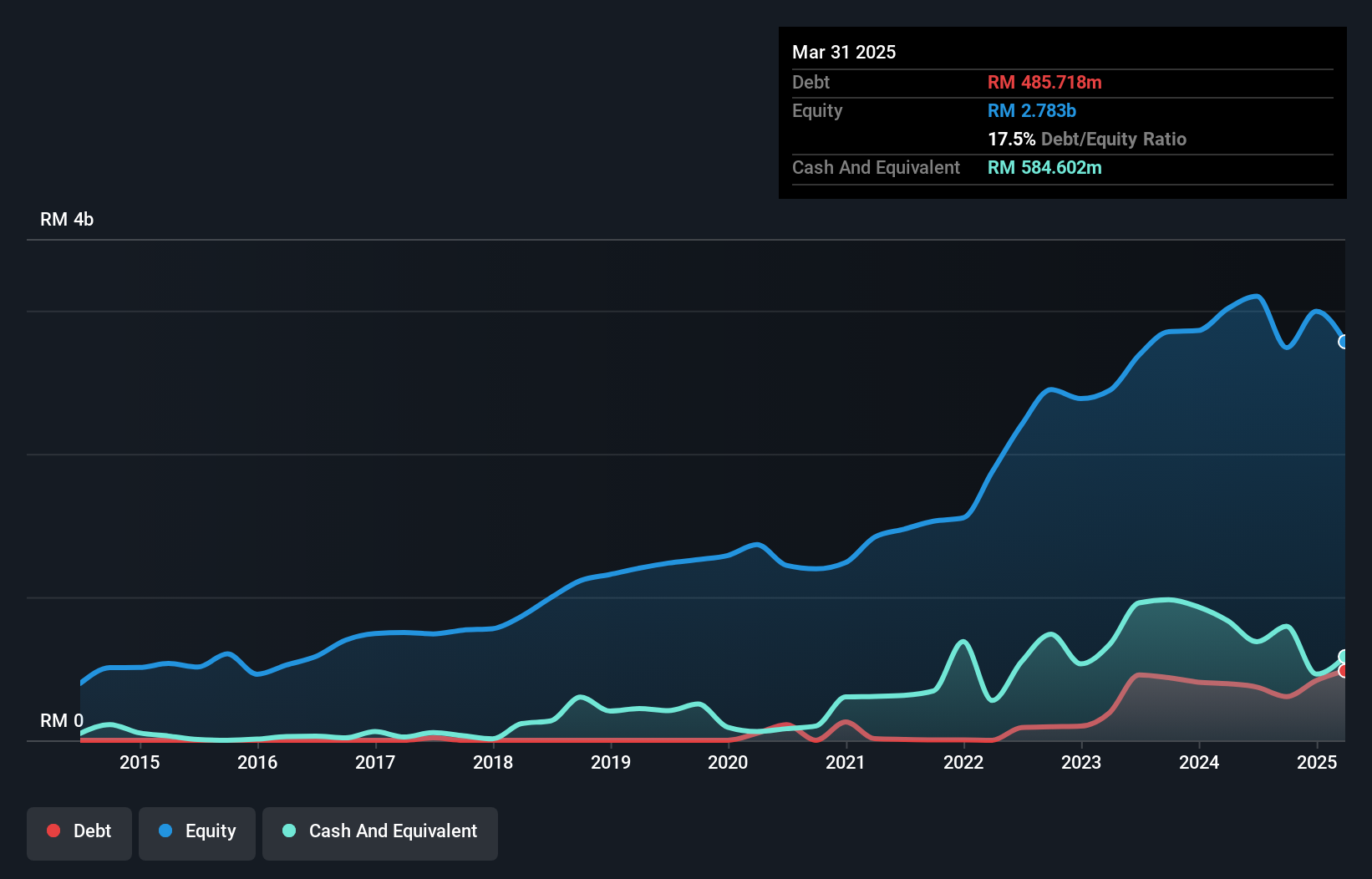Image resolution: width=1372 pixels, height=879 pixels.
Task: Click the RM 485.718m debt value
Action: [1044, 82]
